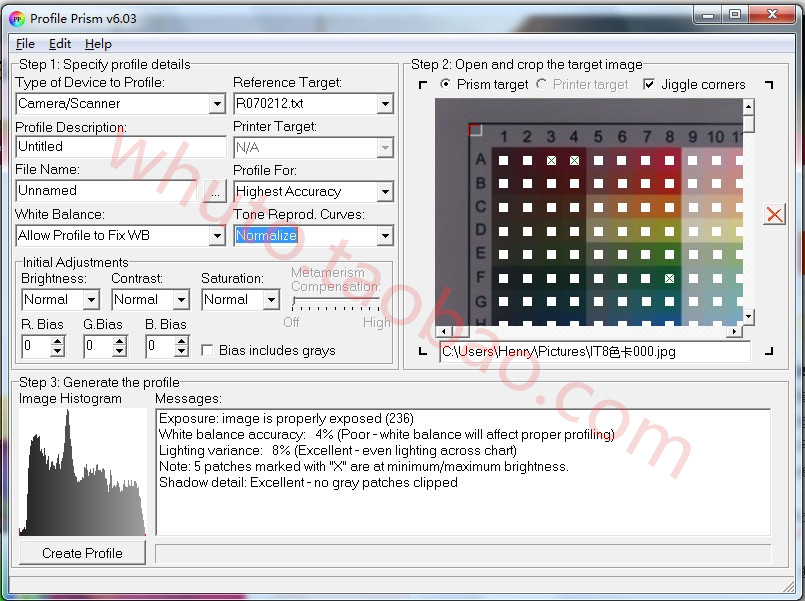
Task: Close the Profile Prism window
Action: pos(772,15)
